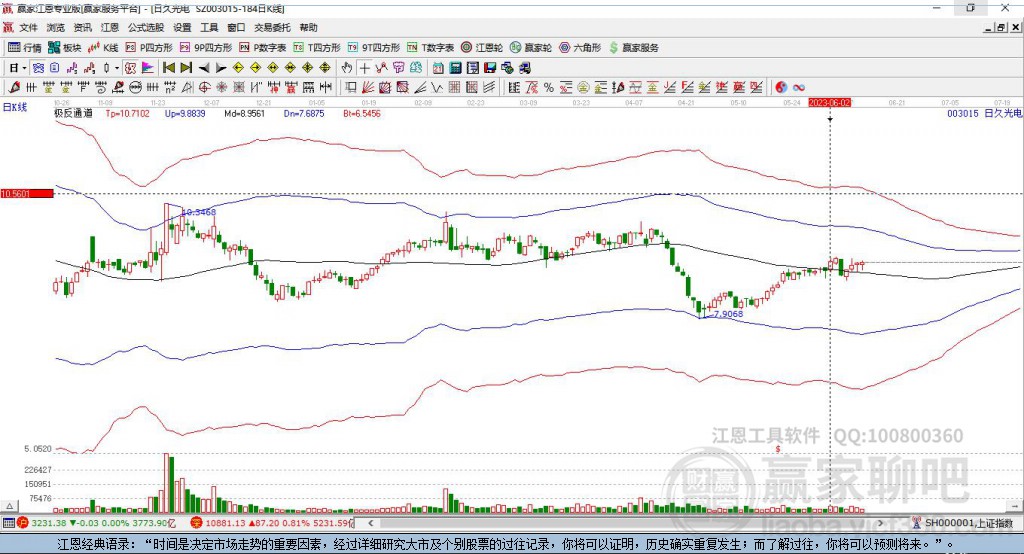Select the hand pan tool
This screenshot has height=554, width=1024.
(346, 68)
